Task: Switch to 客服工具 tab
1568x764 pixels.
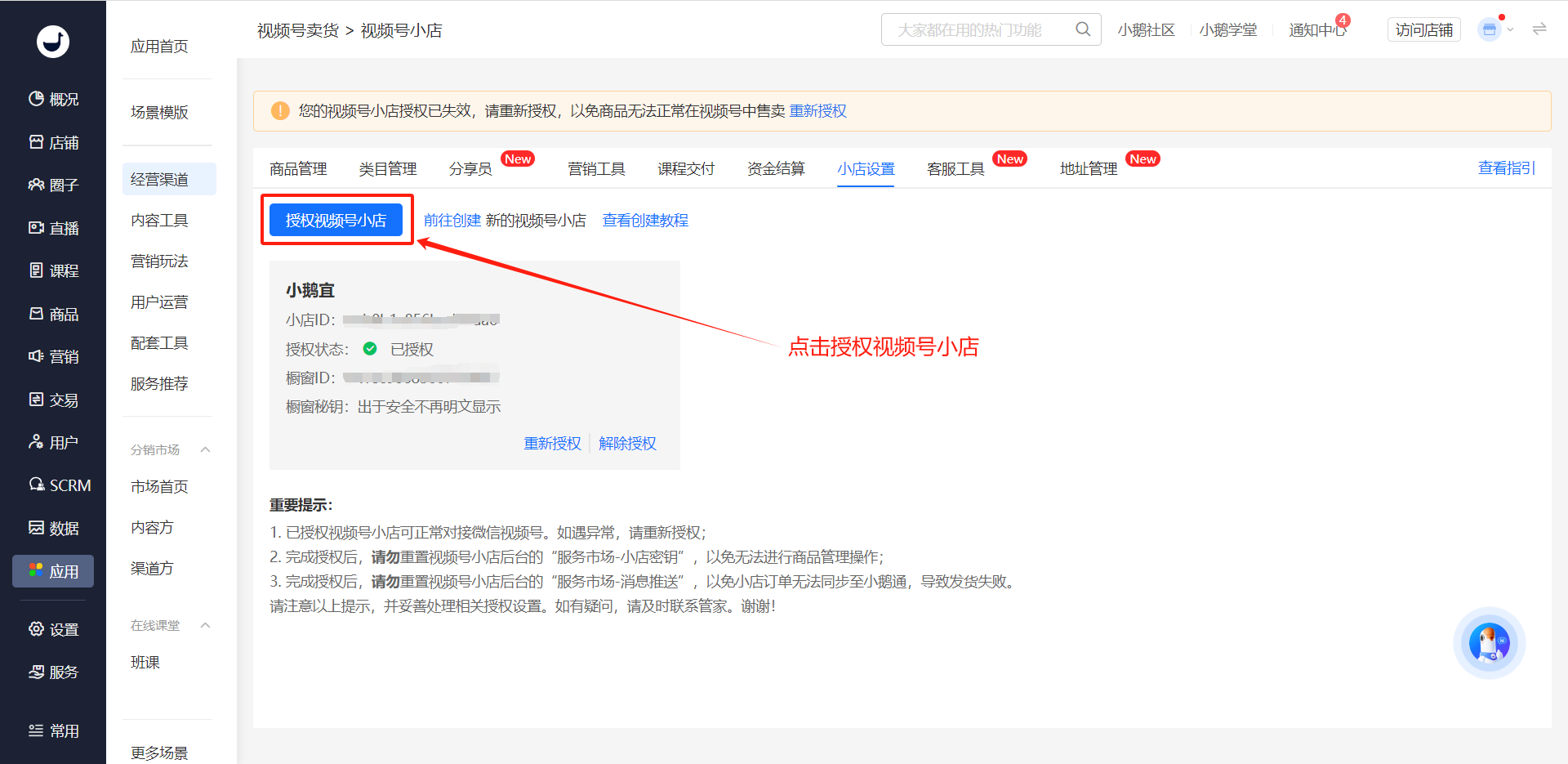Action: coord(955,168)
